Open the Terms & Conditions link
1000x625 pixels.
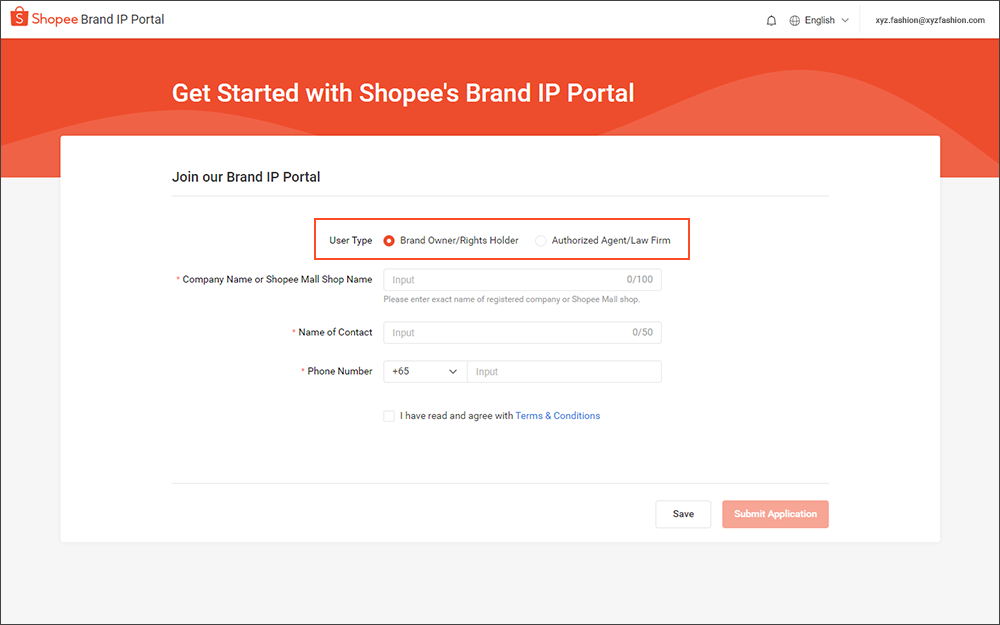pyautogui.click(x=557, y=416)
